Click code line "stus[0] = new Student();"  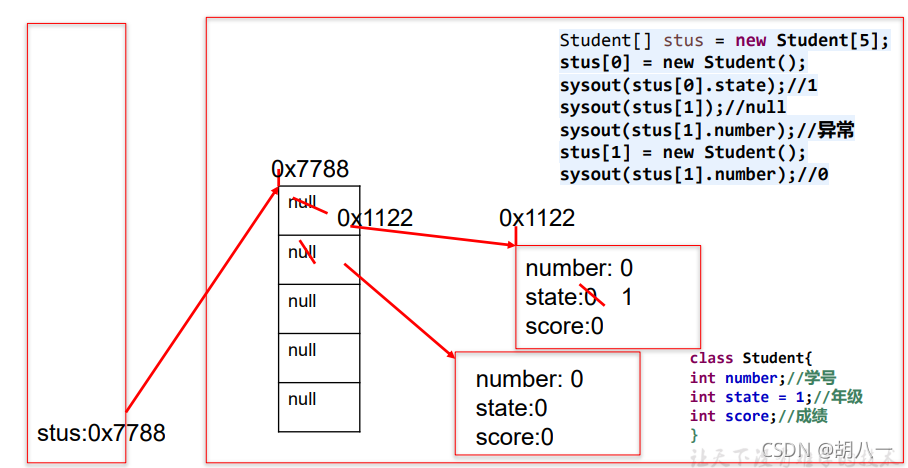tap(683, 63)
